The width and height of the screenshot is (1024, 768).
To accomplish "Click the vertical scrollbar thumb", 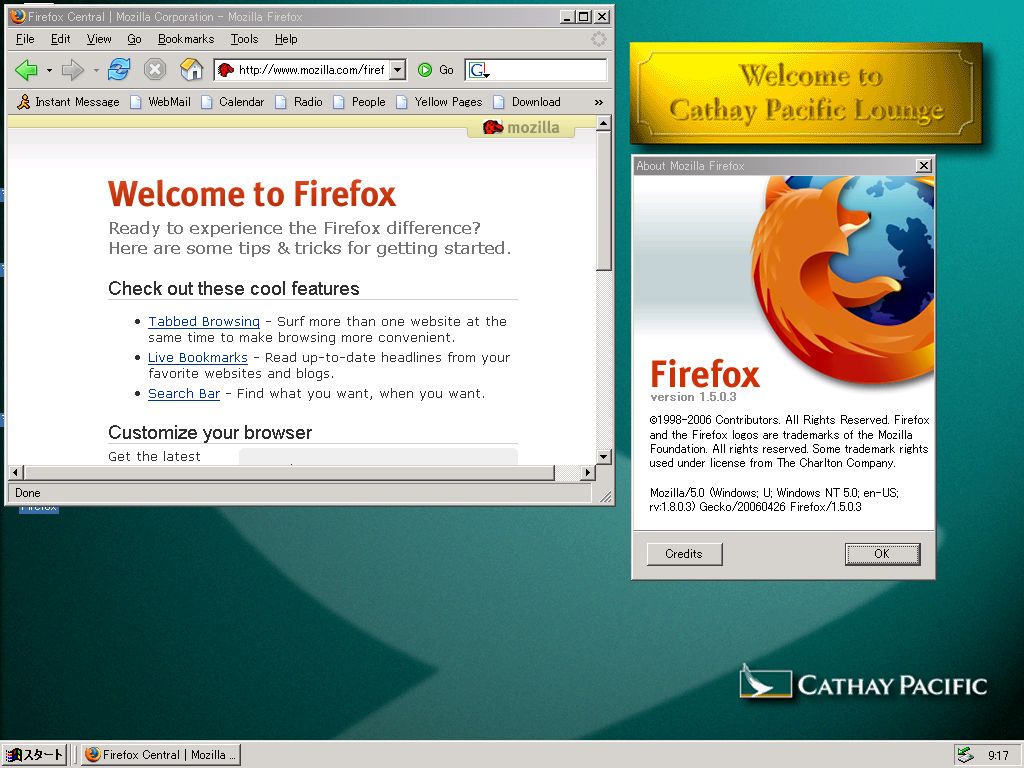I will point(604,200).
